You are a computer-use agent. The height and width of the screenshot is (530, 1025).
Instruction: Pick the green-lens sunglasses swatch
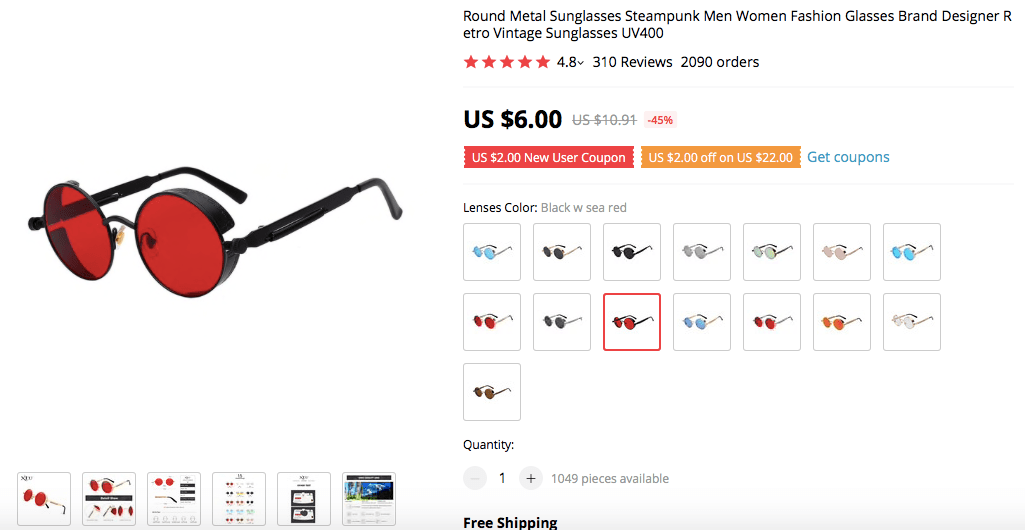click(772, 252)
